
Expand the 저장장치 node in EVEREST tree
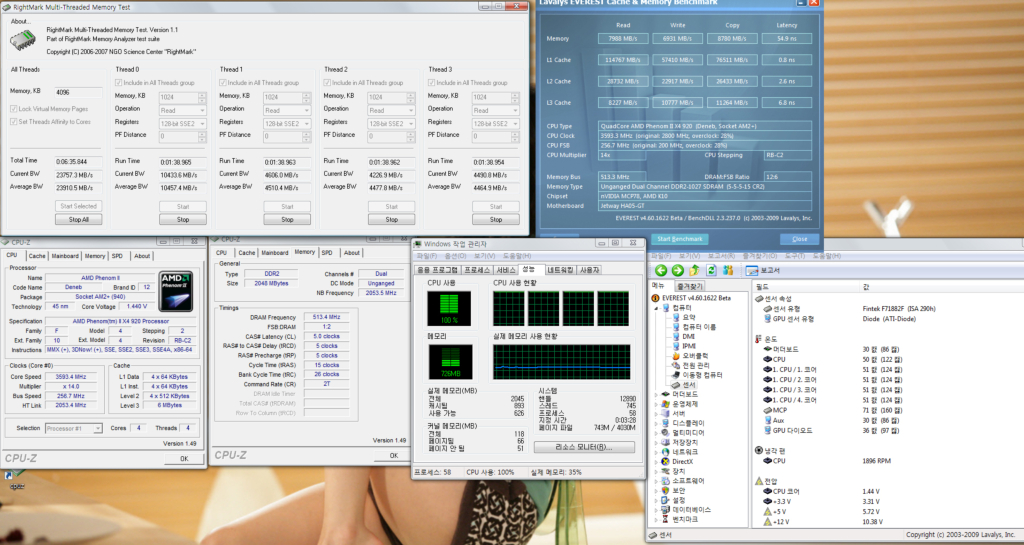pos(658,443)
